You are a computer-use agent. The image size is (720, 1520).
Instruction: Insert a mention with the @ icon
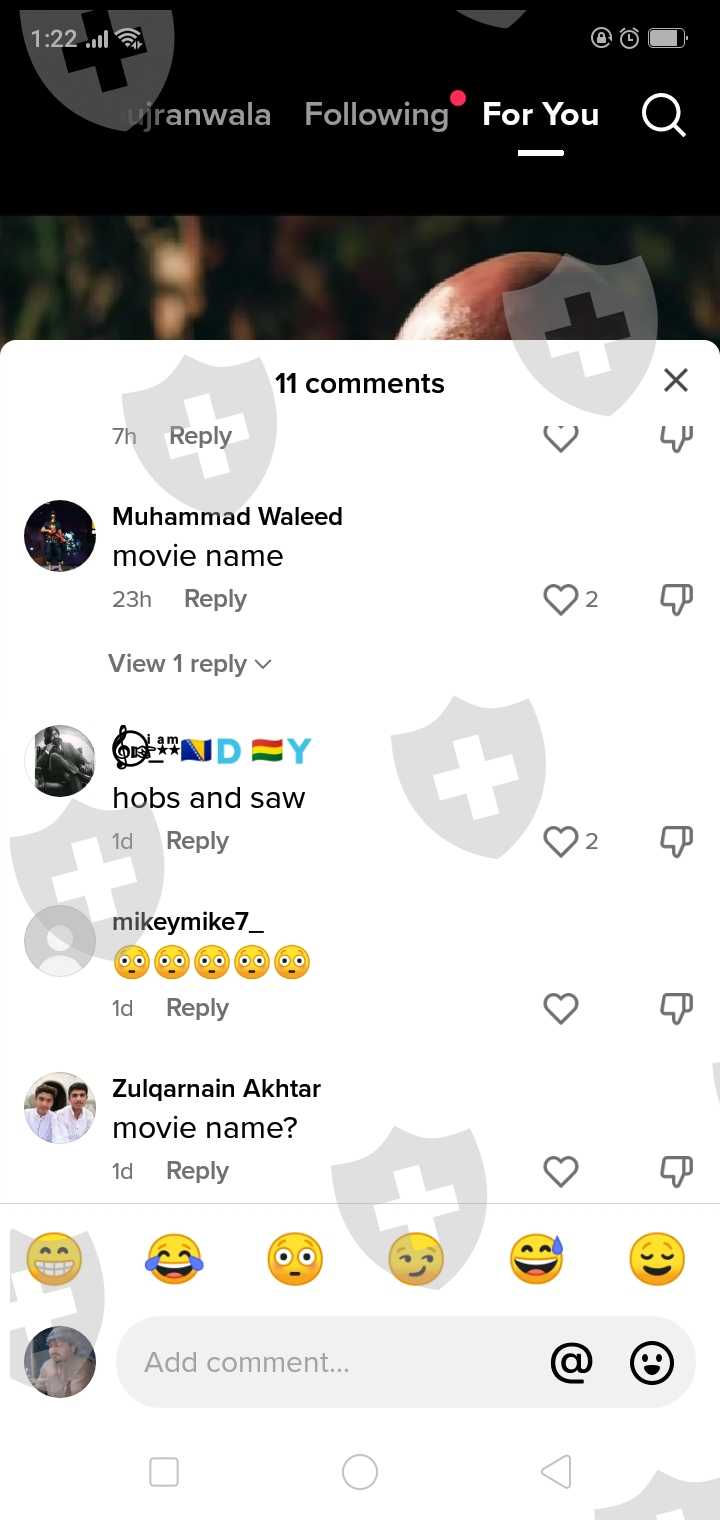[x=572, y=1362]
